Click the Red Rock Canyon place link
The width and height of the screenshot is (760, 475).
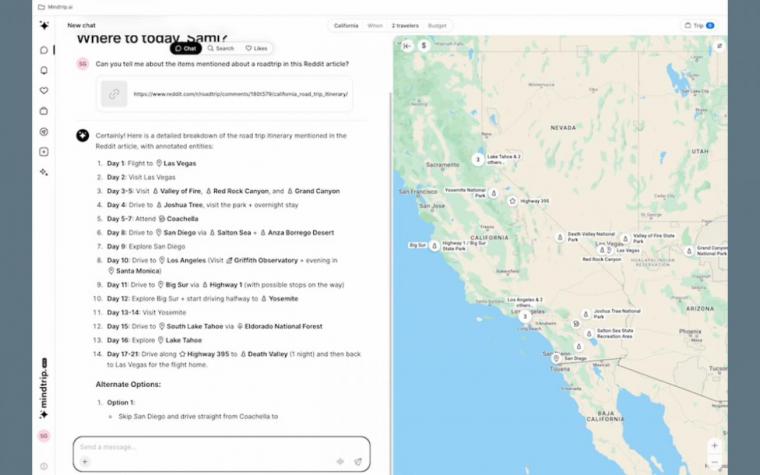point(237,191)
